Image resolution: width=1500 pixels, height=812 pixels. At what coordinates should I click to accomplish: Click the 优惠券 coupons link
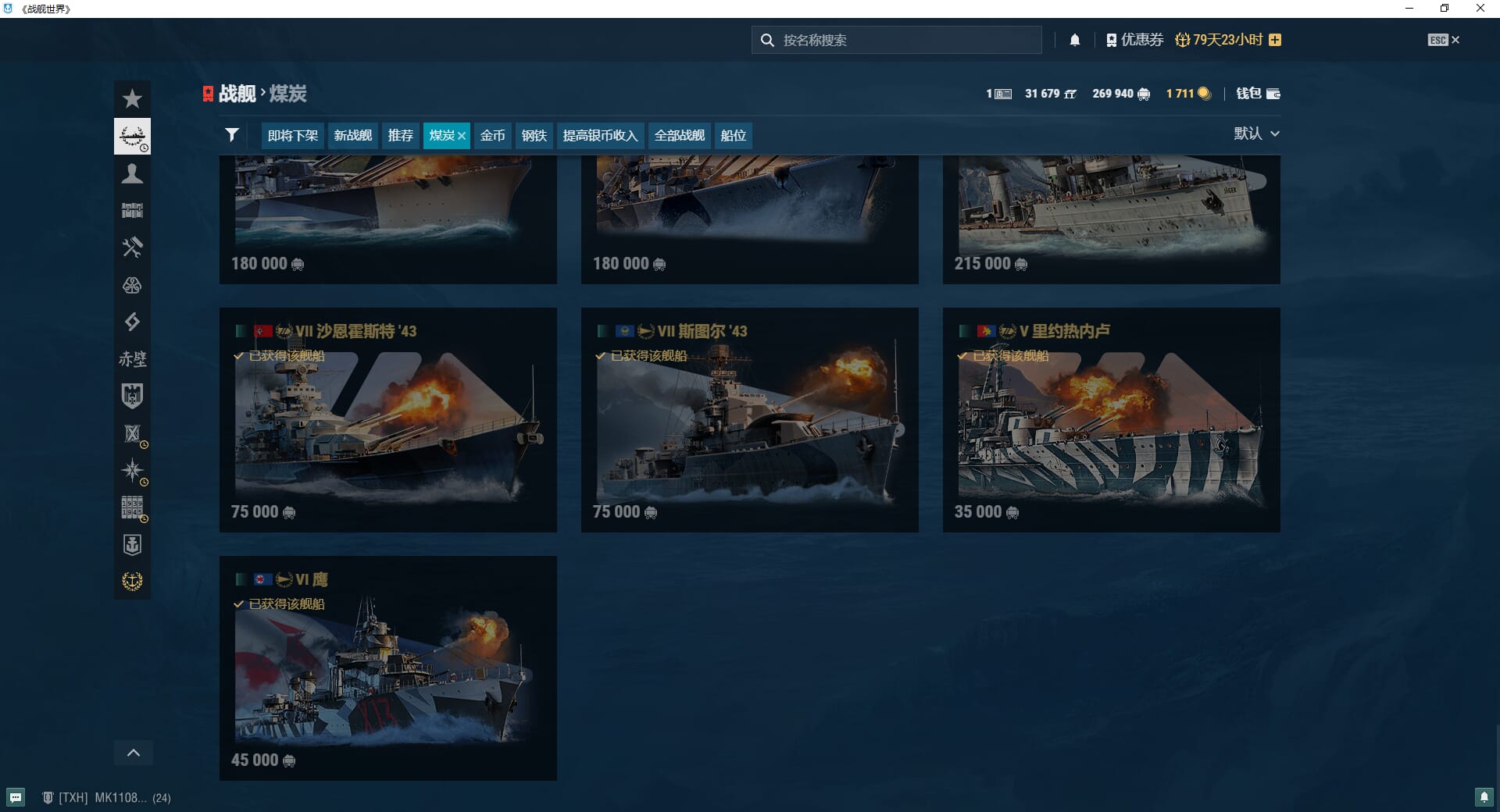1135,40
